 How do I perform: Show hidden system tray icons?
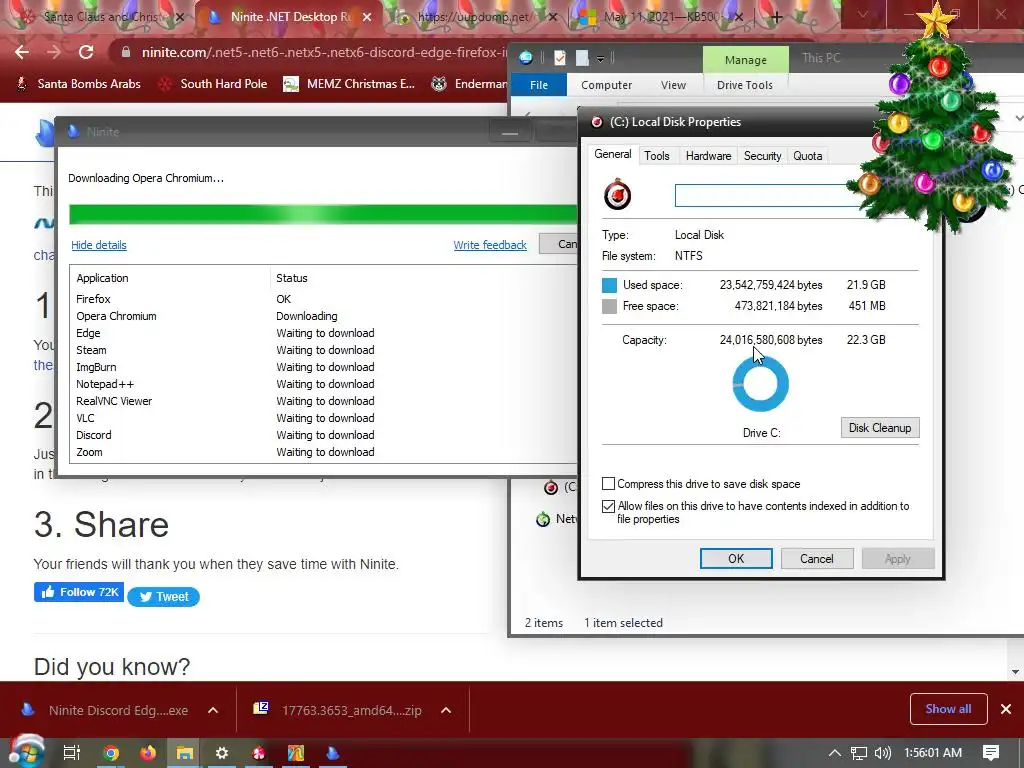pyautogui.click(x=834, y=753)
